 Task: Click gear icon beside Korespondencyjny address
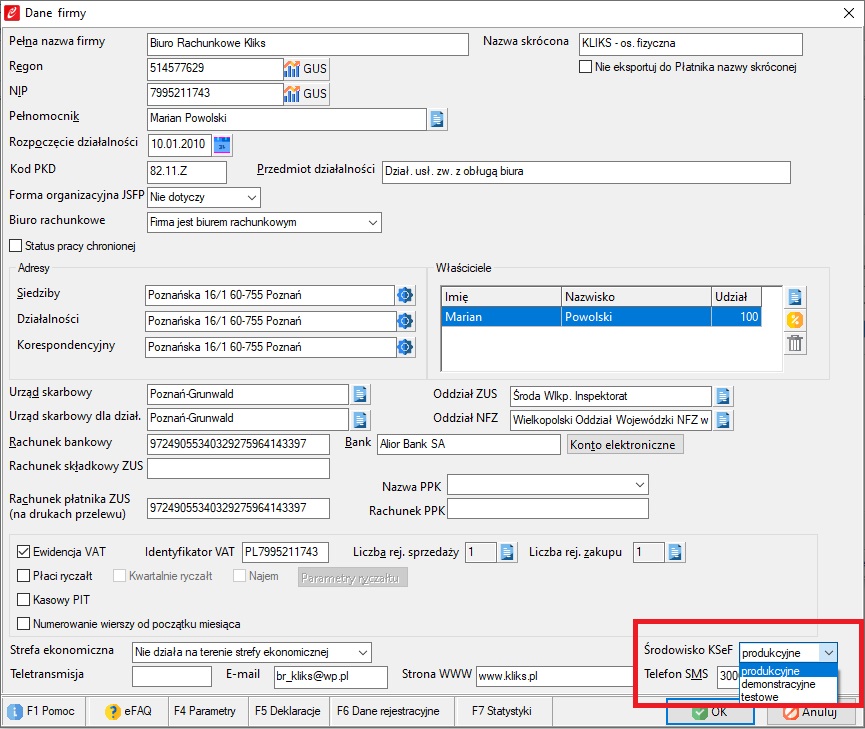(x=405, y=347)
